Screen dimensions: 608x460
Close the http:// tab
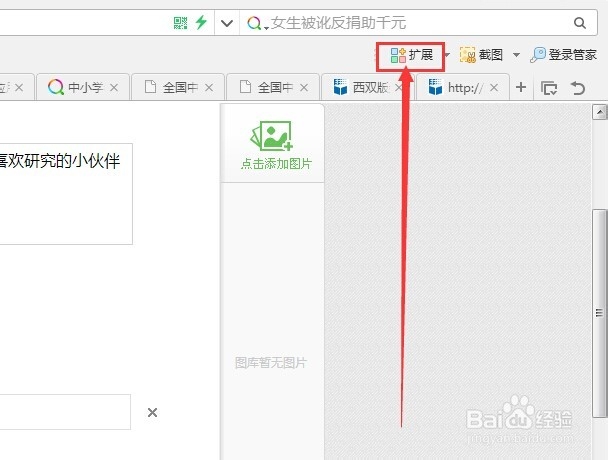[x=494, y=88]
